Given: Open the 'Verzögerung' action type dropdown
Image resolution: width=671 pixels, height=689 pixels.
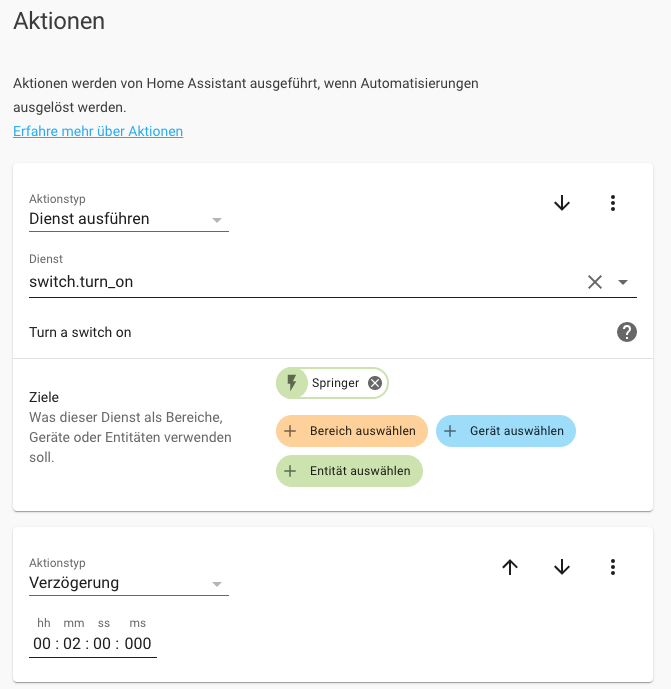Looking at the screenshot, I should [129, 583].
